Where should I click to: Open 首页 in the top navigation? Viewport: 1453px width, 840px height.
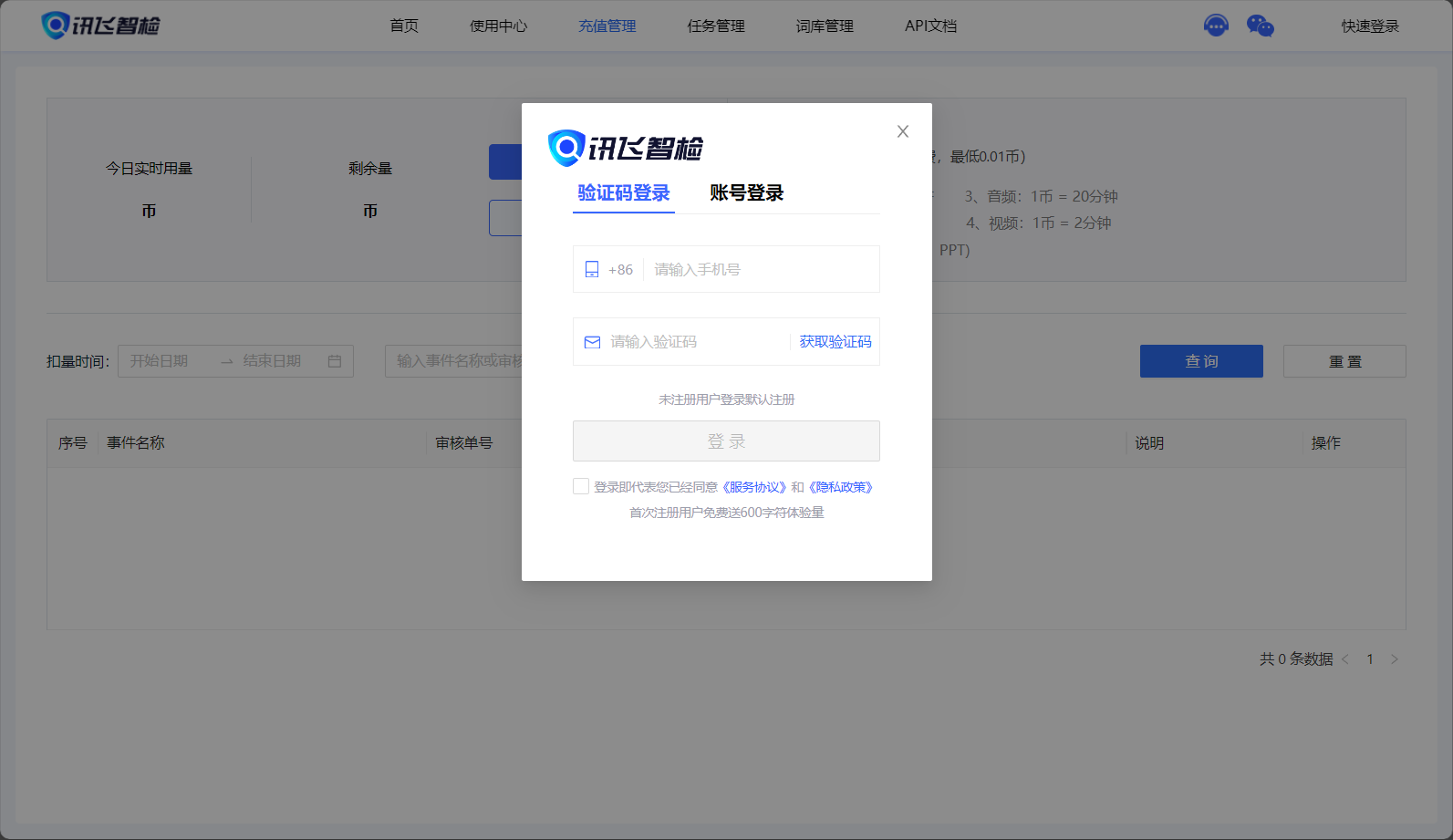point(404,26)
